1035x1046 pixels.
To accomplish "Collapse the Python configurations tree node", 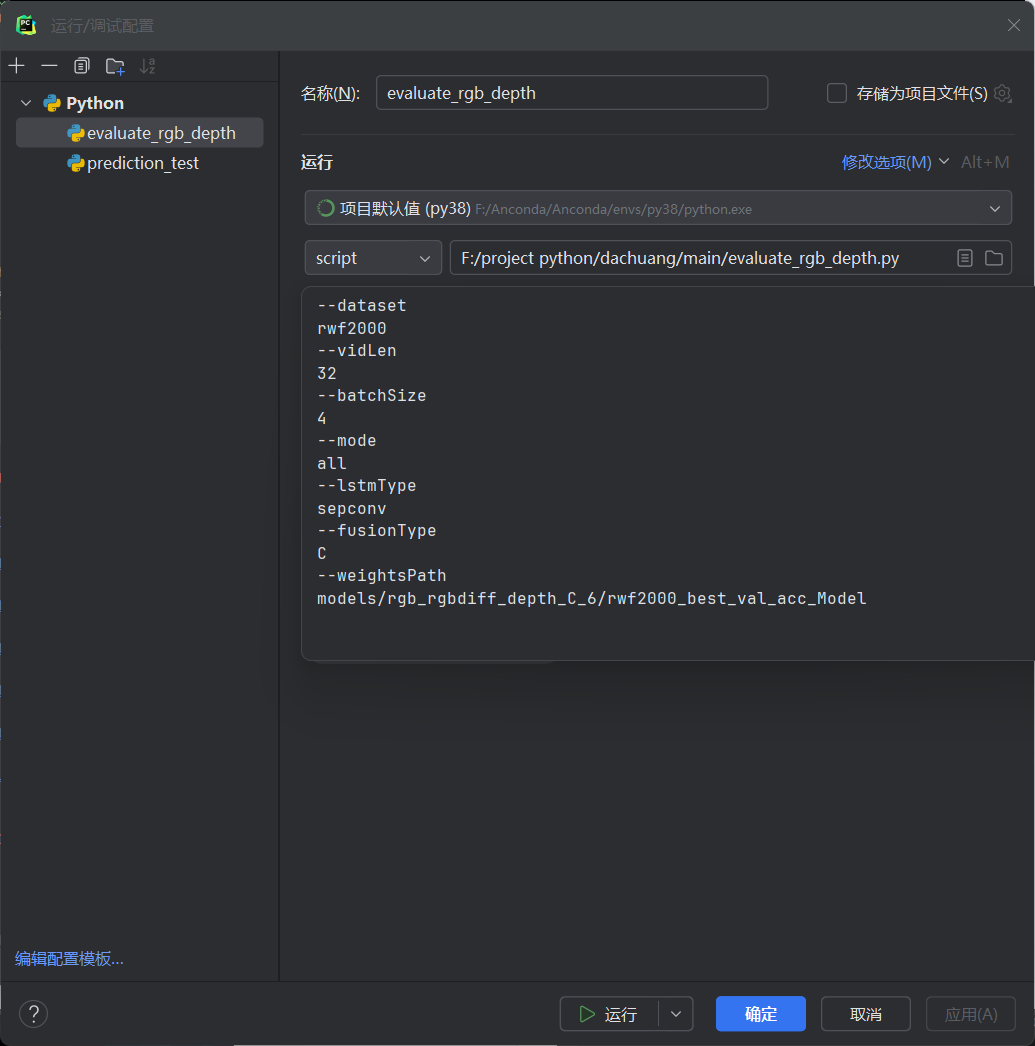I will (x=26, y=103).
